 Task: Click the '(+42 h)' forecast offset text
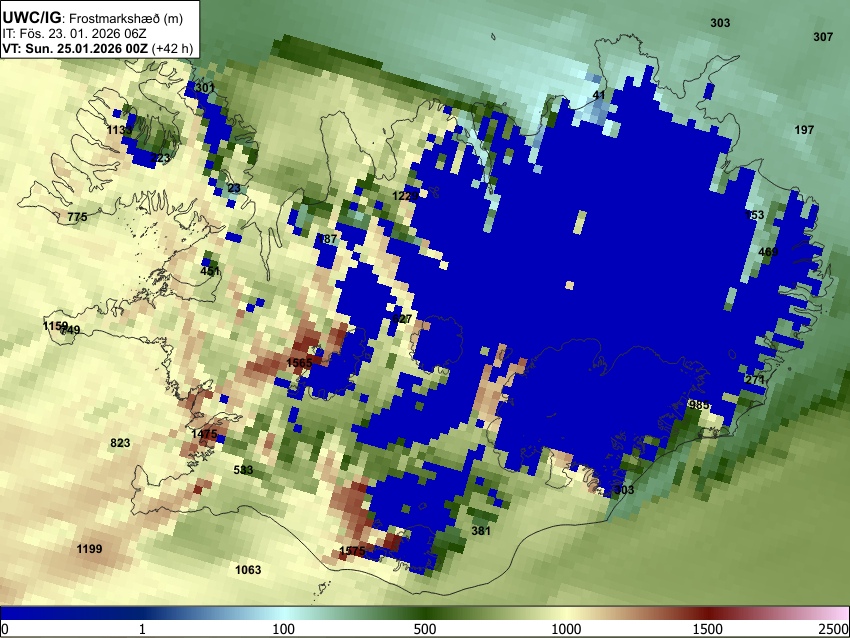[172, 48]
